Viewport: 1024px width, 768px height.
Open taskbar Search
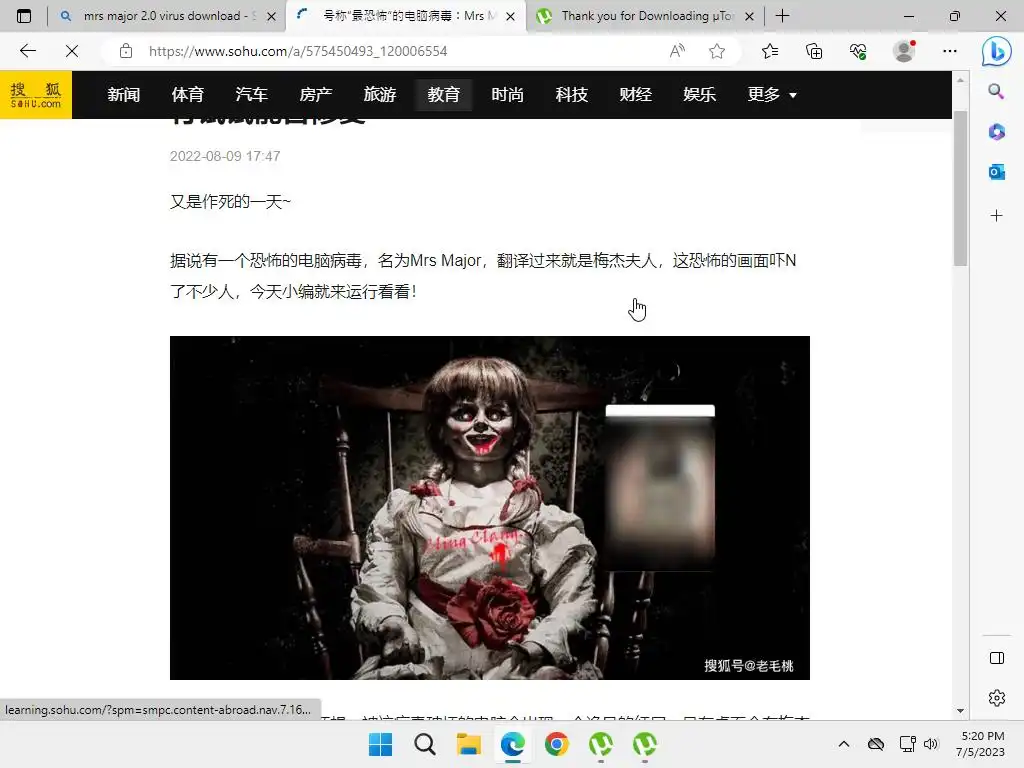click(x=424, y=744)
